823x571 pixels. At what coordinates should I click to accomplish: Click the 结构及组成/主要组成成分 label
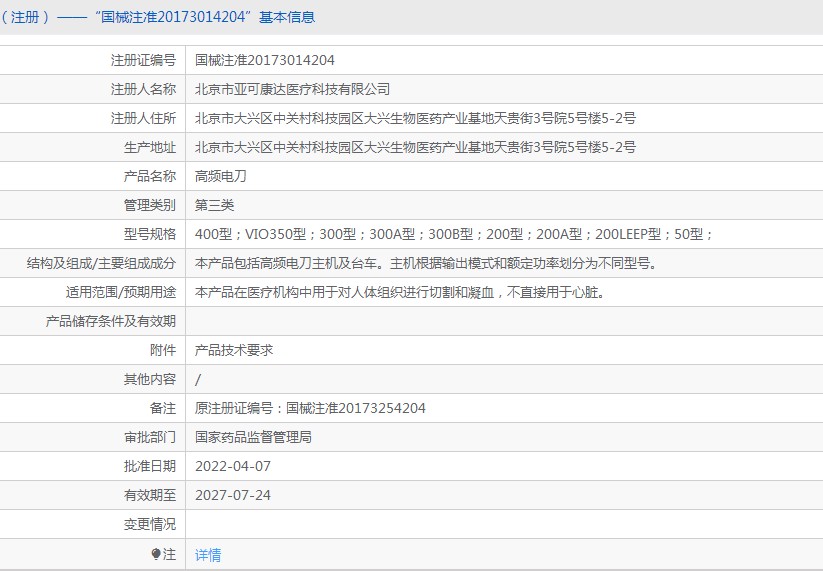coord(101,263)
